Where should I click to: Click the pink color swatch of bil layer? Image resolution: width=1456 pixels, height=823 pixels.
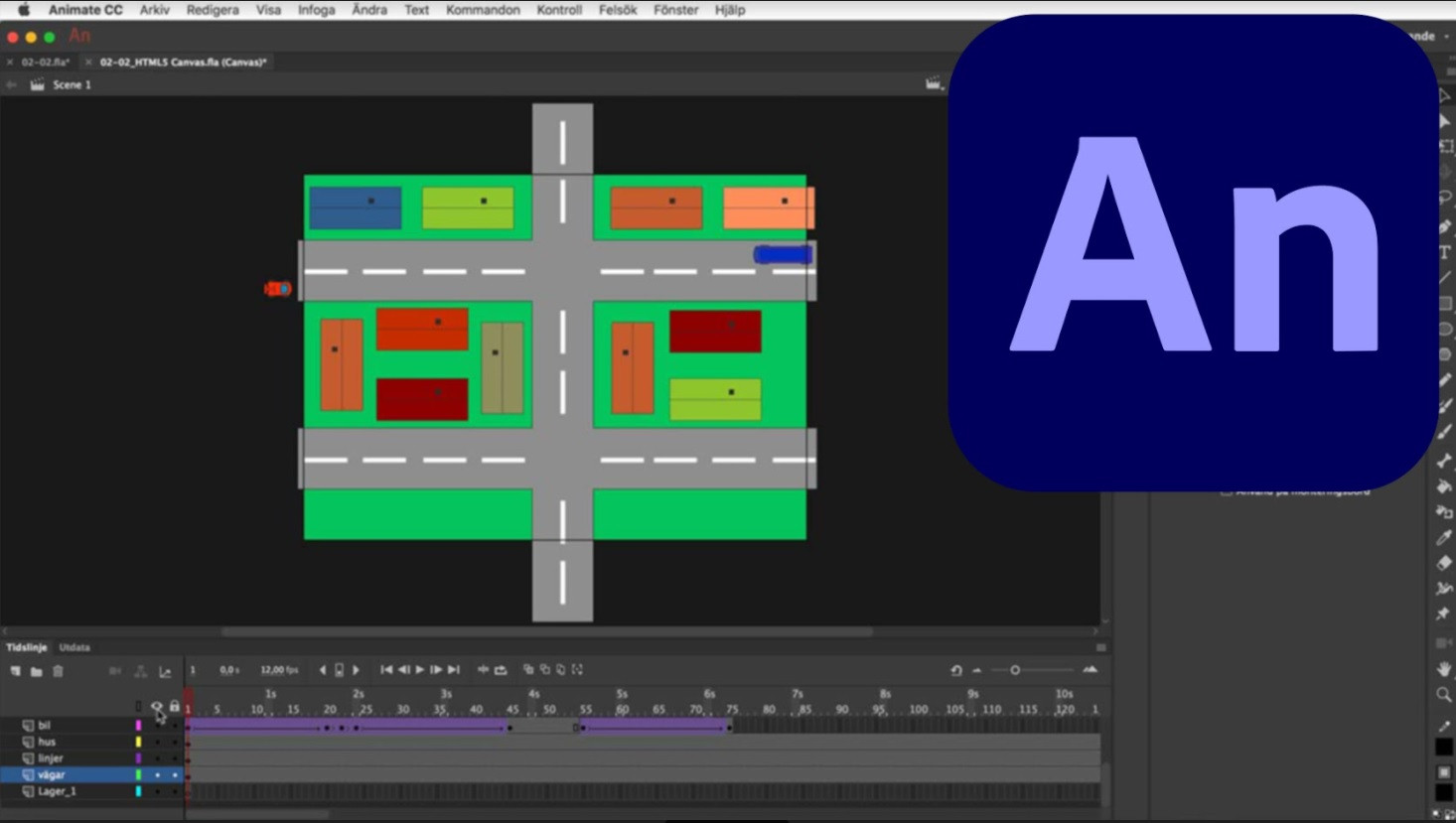(x=138, y=726)
